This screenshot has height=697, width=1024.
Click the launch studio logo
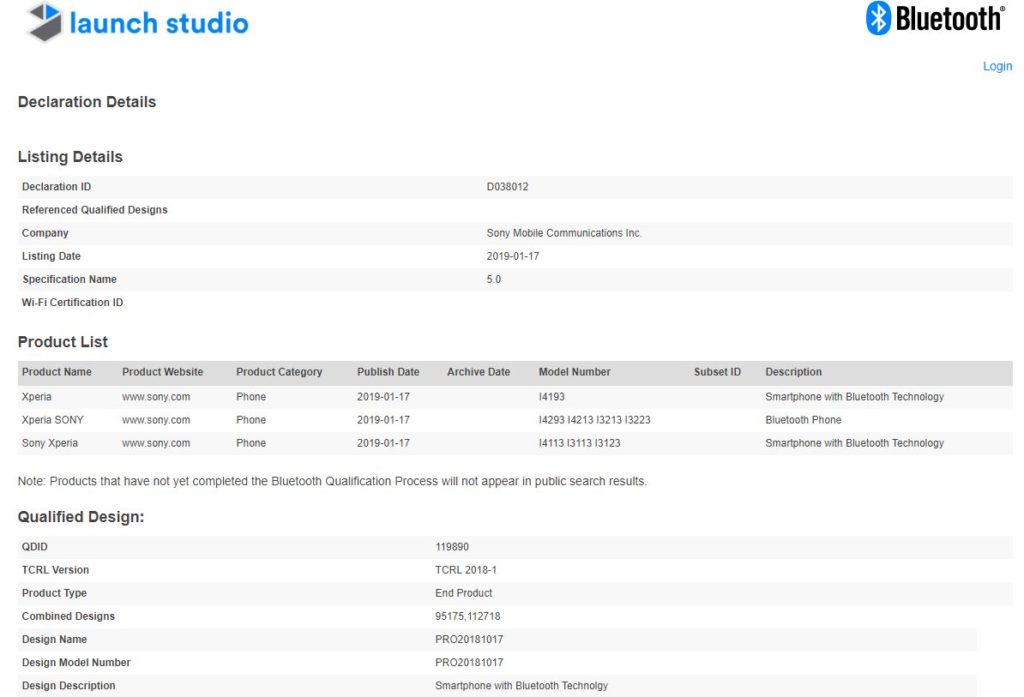click(137, 22)
